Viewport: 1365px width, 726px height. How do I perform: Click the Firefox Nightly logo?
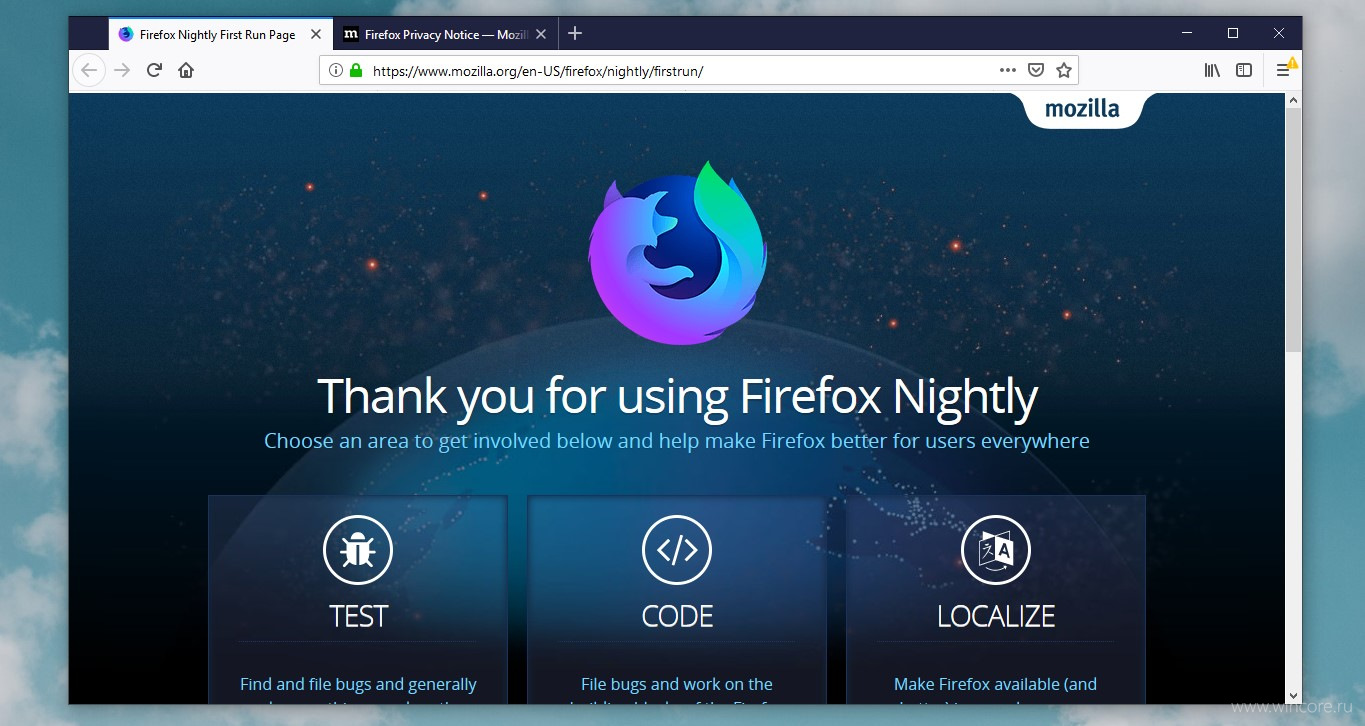pos(678,253)
